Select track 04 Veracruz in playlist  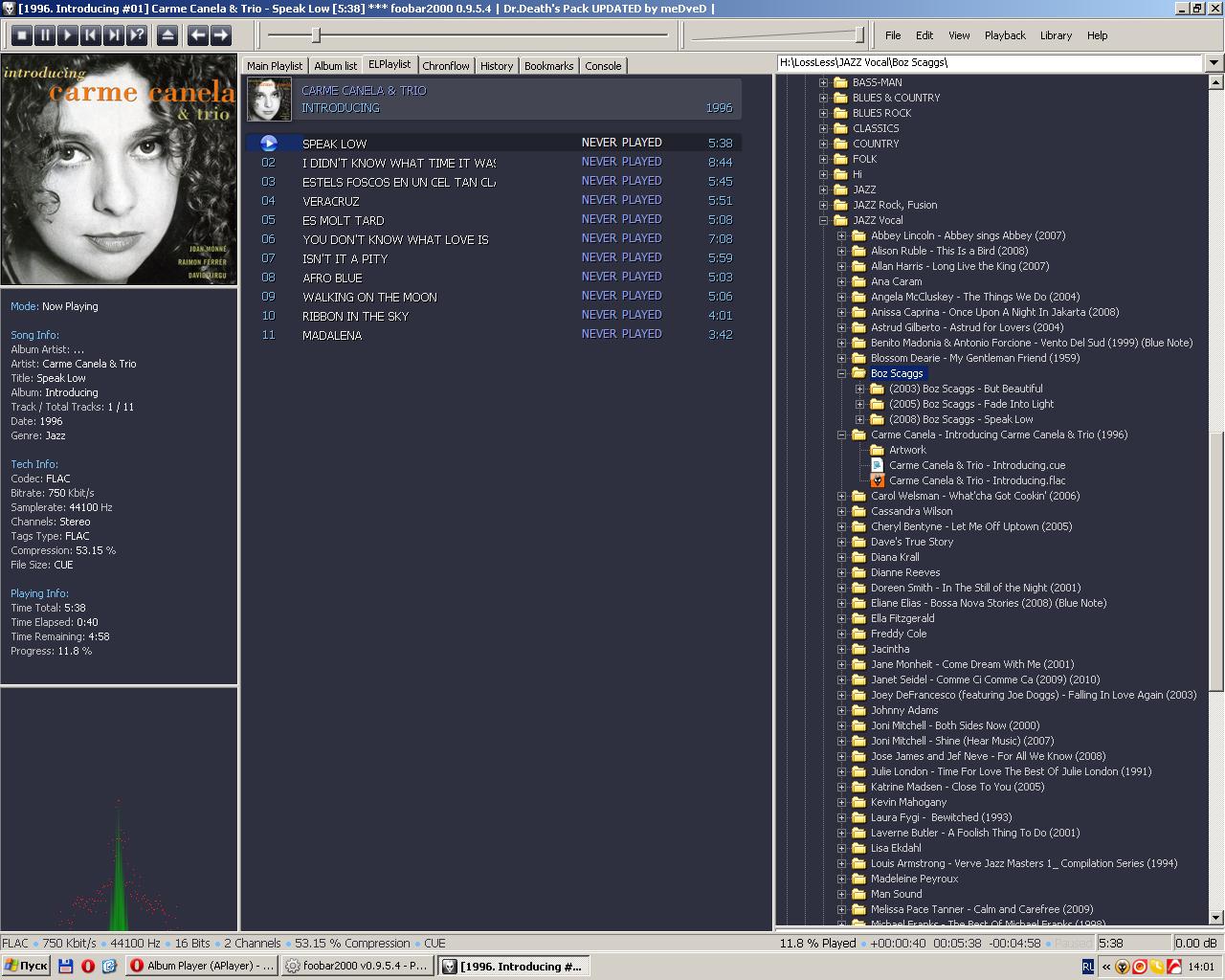(x=330, y=201)
